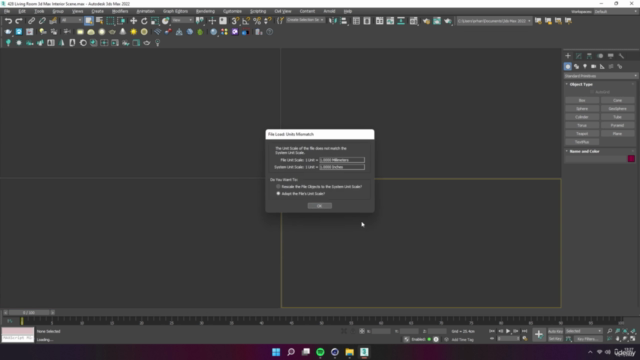The height and width of the screenshot is (360, 640).
Task: Select the Select and Link tool
Action: [x=31, y=21]
